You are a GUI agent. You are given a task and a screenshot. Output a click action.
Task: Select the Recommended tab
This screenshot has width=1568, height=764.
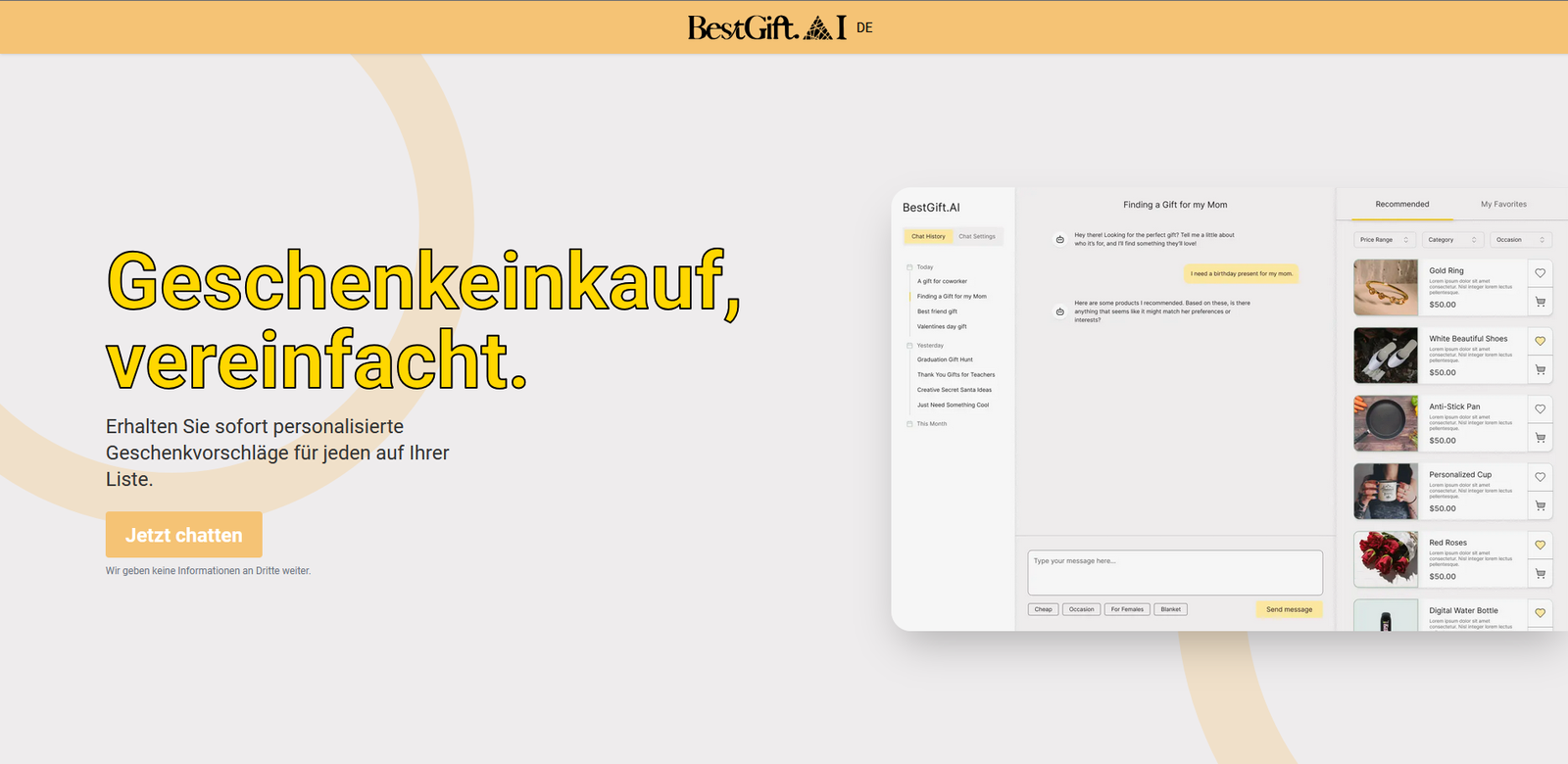[1402, 204]
